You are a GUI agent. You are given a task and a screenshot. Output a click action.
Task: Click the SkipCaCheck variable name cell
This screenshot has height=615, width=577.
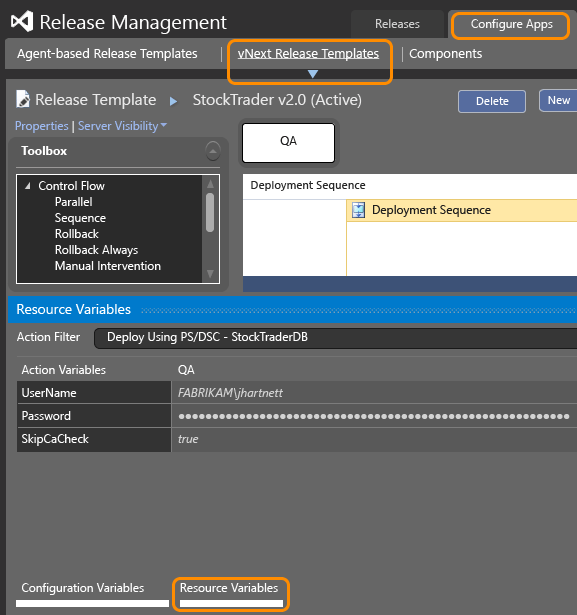[x=94, y=439]
